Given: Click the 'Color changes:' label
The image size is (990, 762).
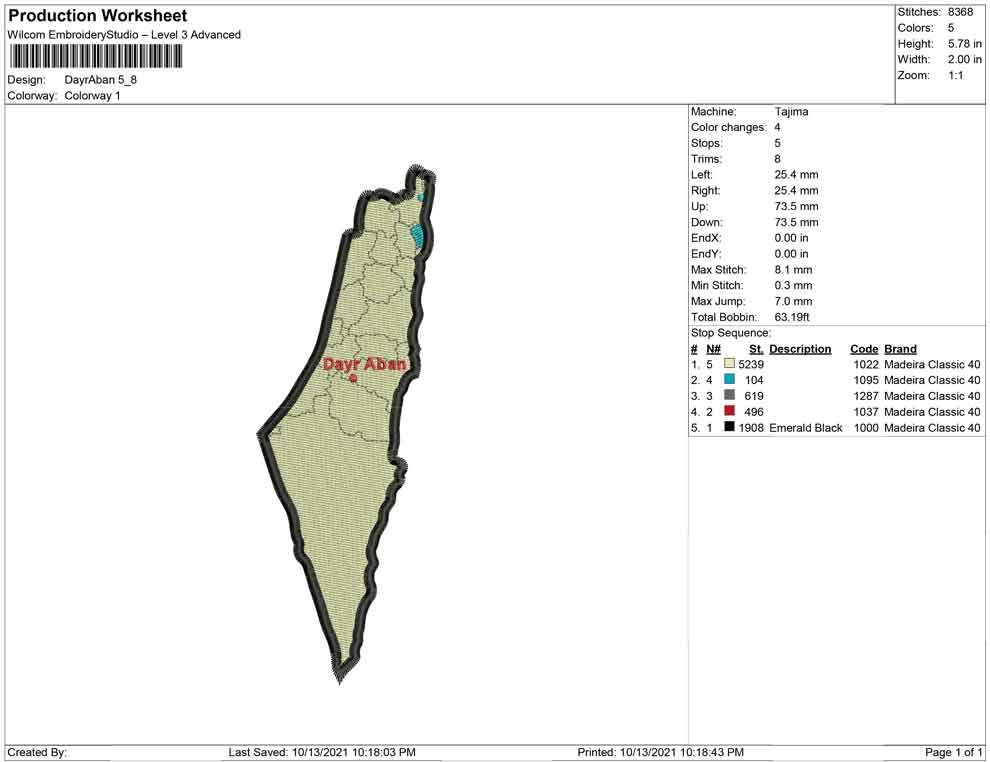Looking at the screenshot, I should [x=729, y=128].
